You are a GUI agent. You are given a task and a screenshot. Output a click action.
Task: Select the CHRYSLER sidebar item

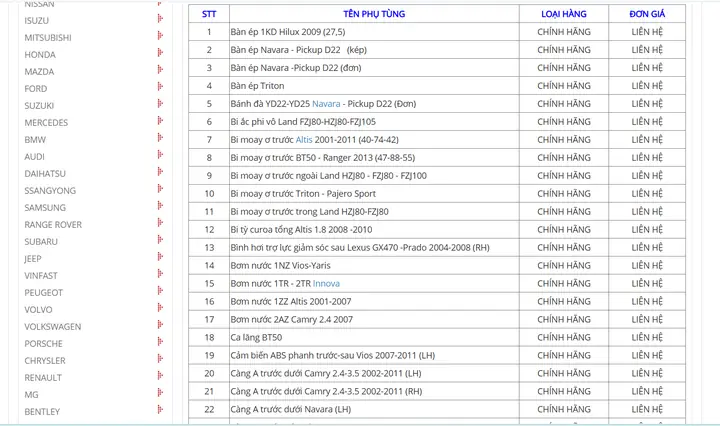45,360
